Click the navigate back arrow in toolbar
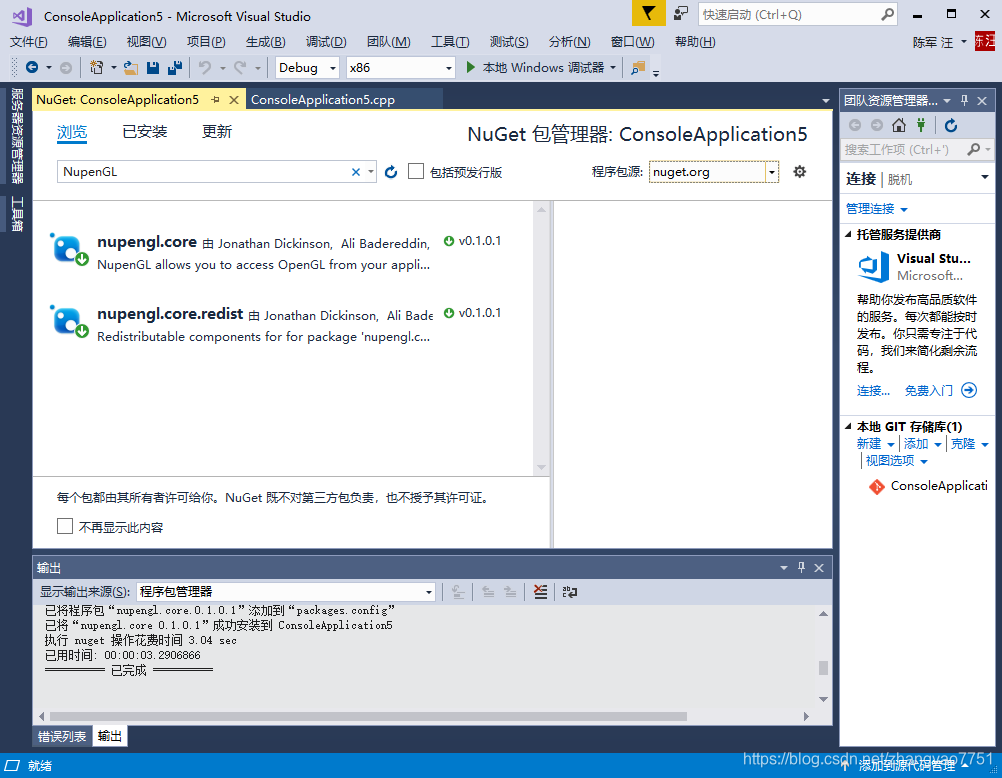 coord(32,67)
